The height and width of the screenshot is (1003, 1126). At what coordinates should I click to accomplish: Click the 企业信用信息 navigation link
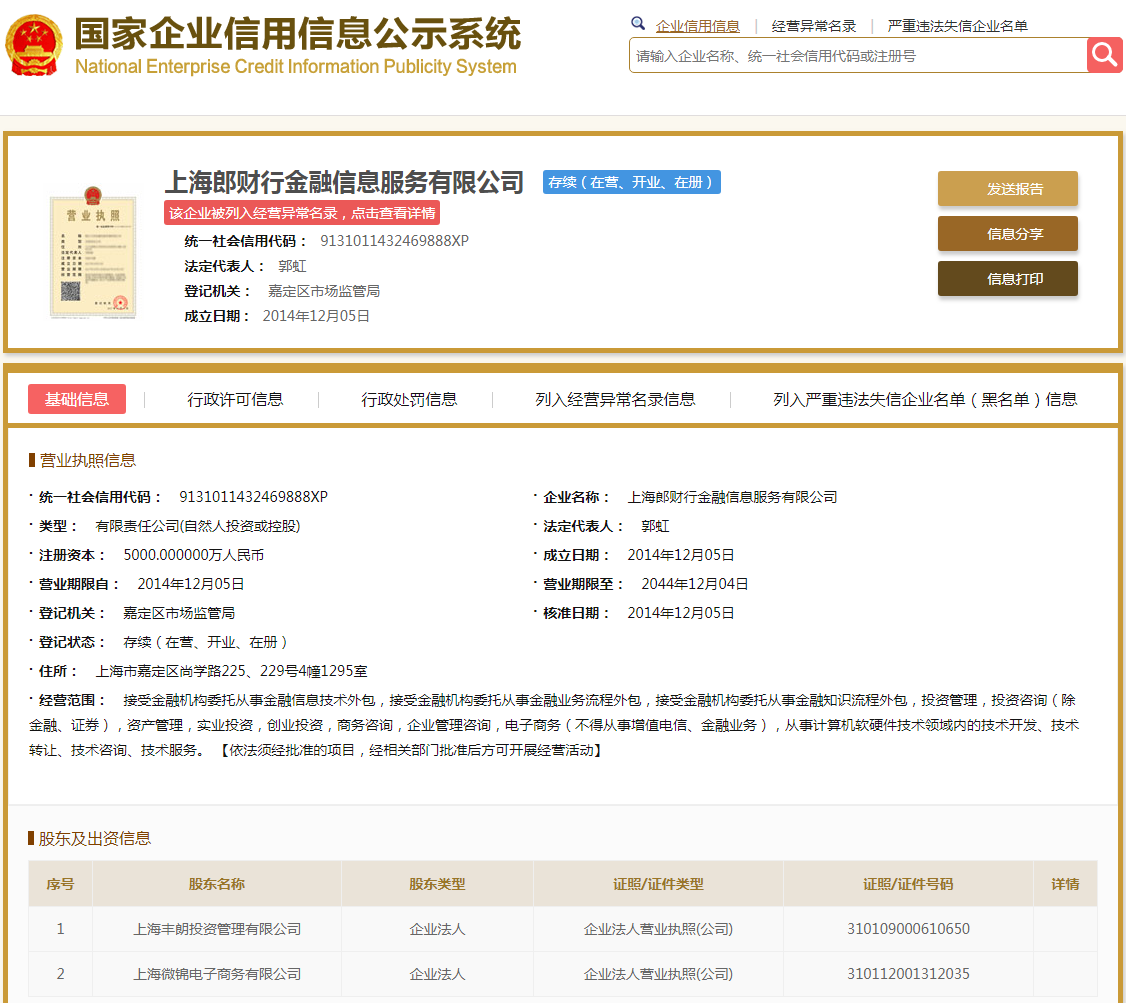(699, 25)
